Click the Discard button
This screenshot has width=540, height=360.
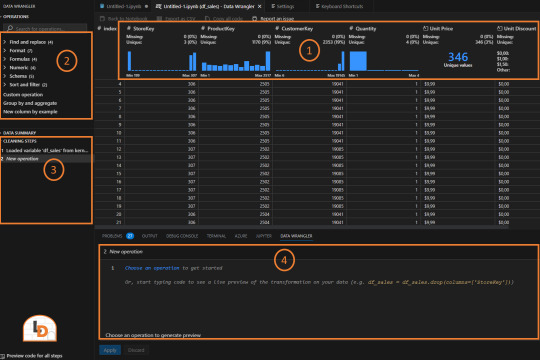point(136,350)
